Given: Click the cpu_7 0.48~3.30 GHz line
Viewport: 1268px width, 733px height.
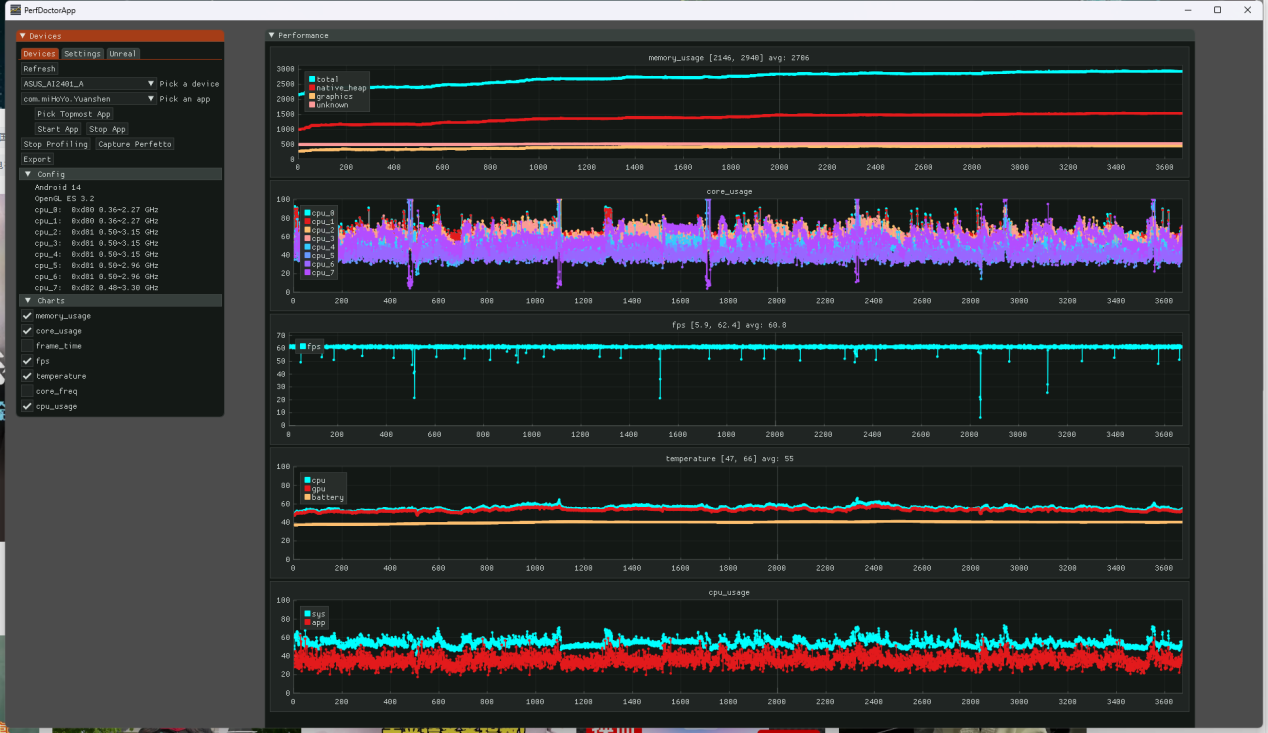Looking at the screenshot, I should pos(96,287).
